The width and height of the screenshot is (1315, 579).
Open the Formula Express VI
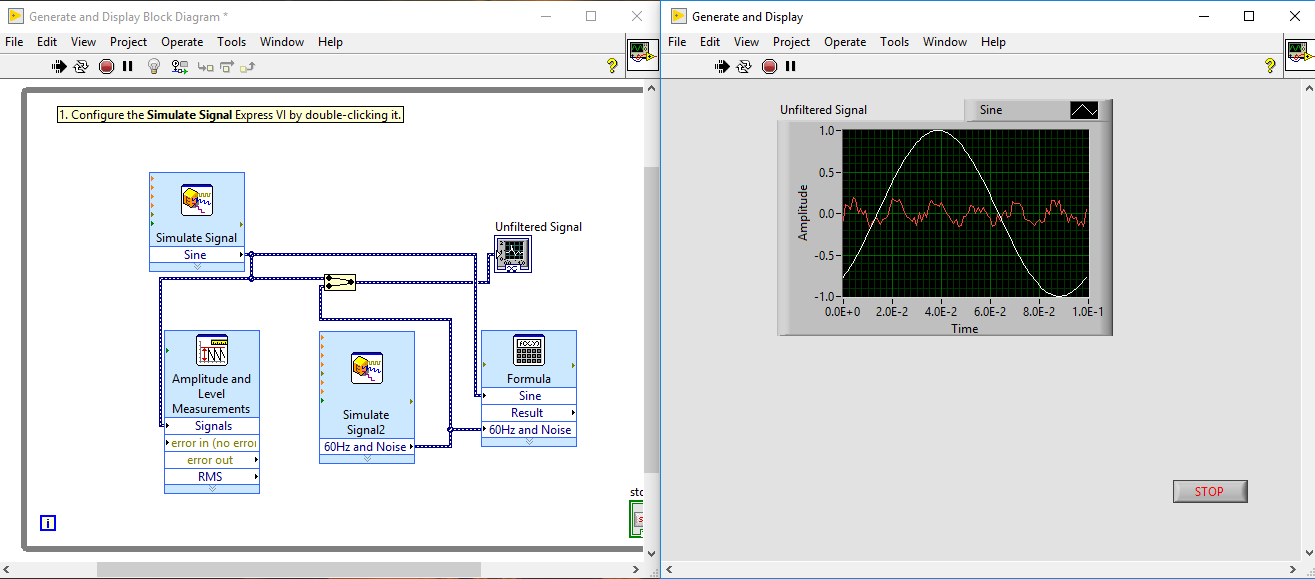point(529,350)
